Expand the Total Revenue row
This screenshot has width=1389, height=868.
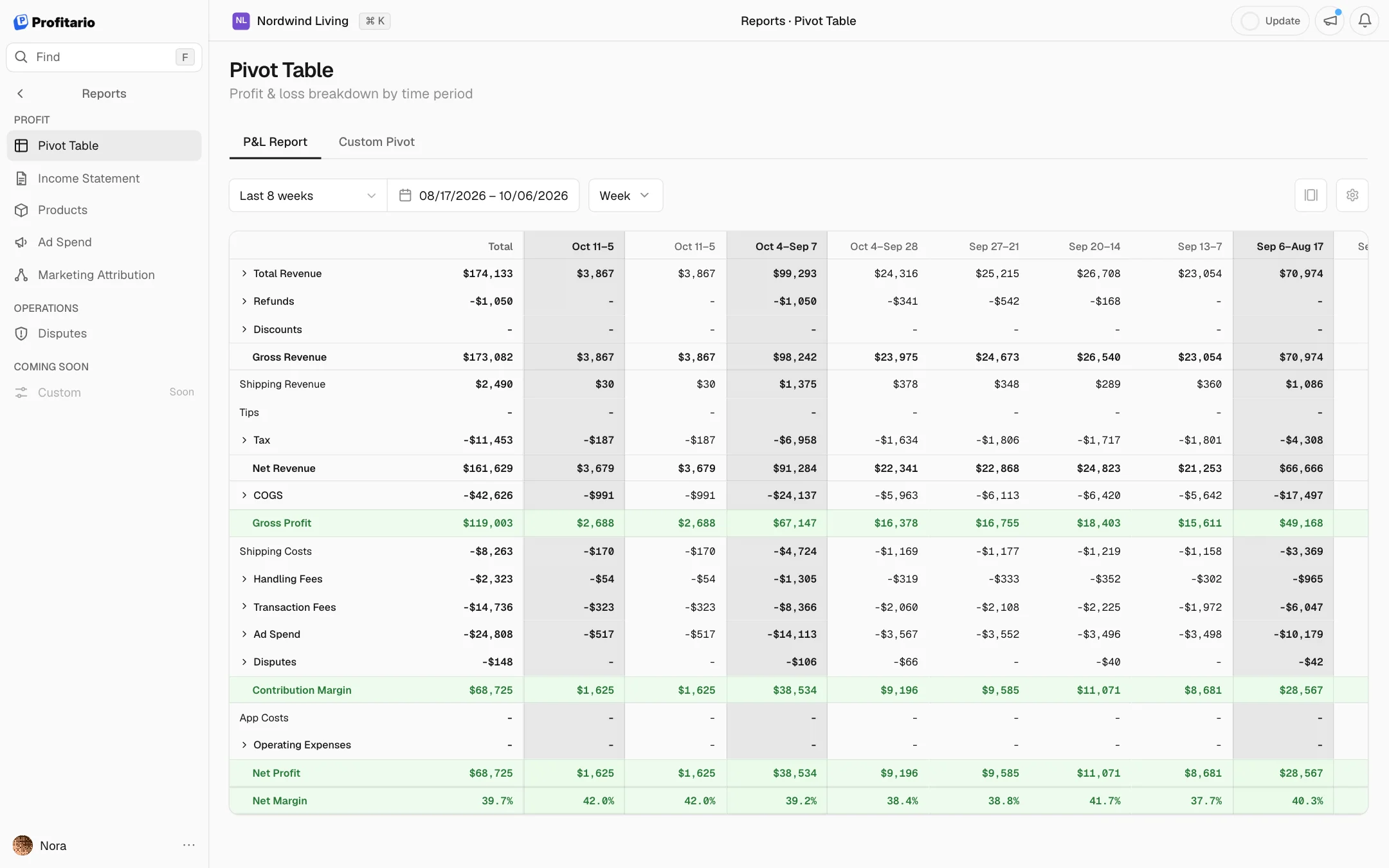[x=244, y=273]
